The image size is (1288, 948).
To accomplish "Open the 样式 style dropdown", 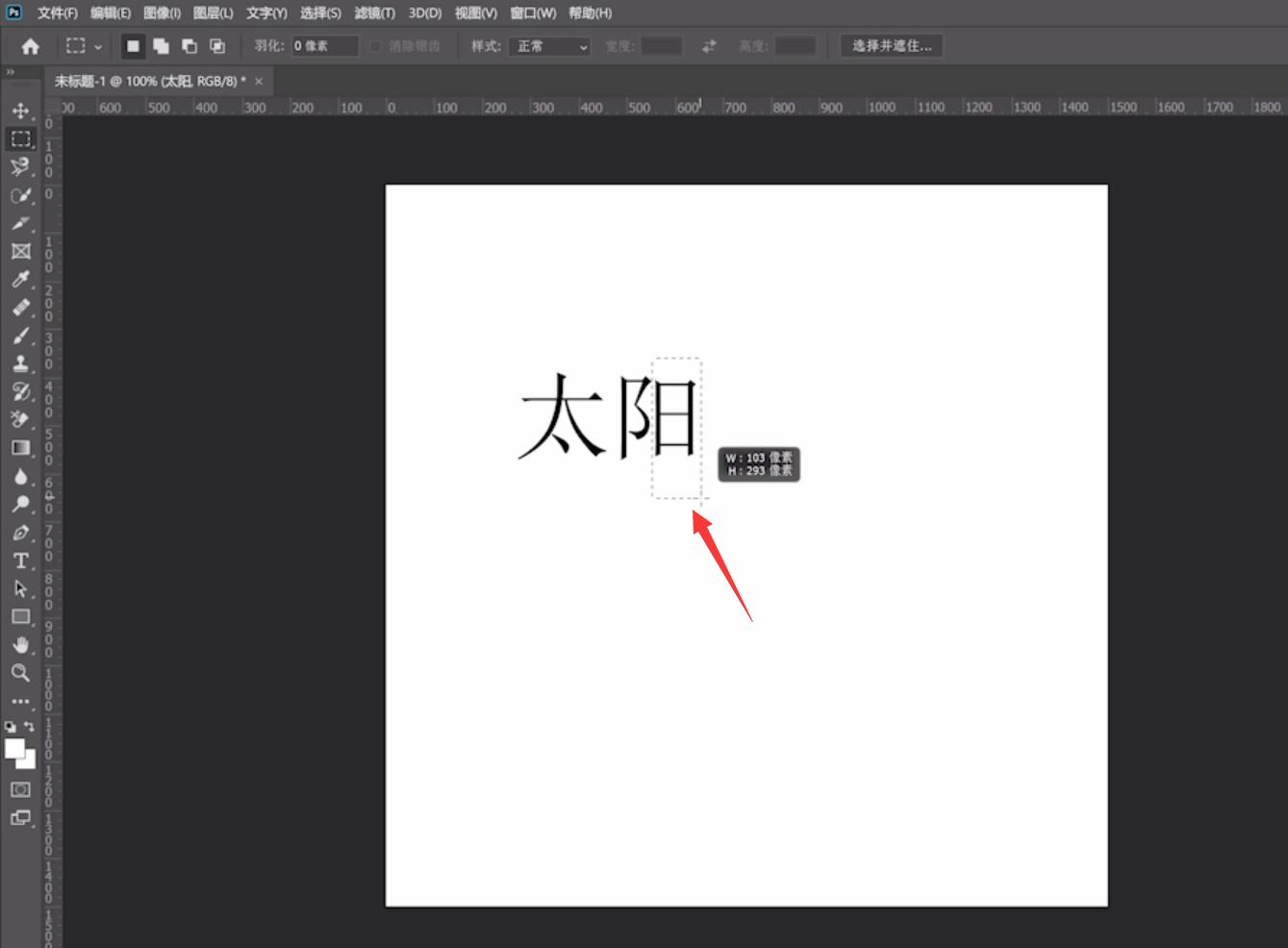I will tap(549, 46).
